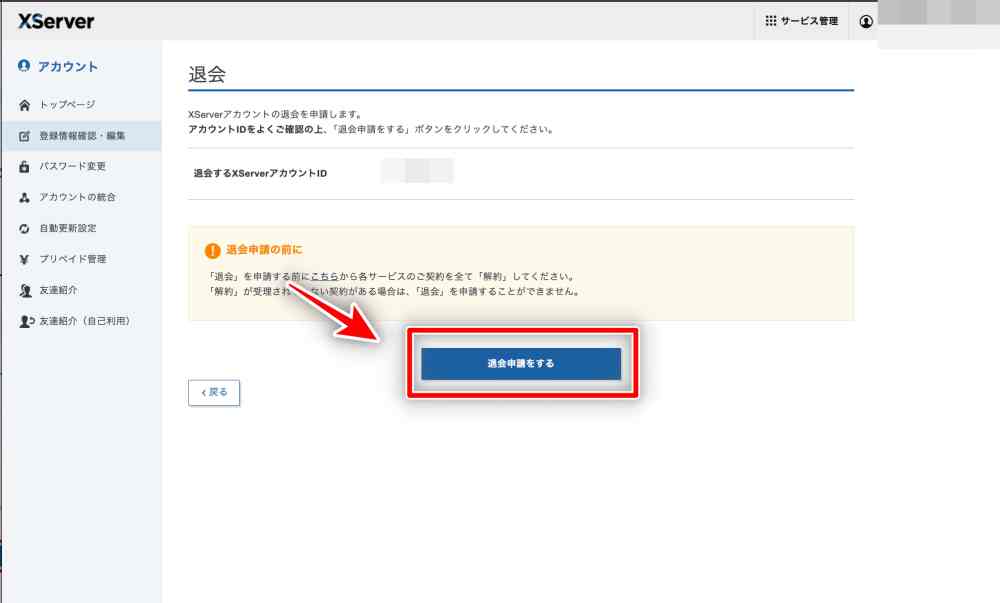Click the yen icon beside プリペイド管理
This screenshot has height=603, width=1000.
click(x=25, y=260)
